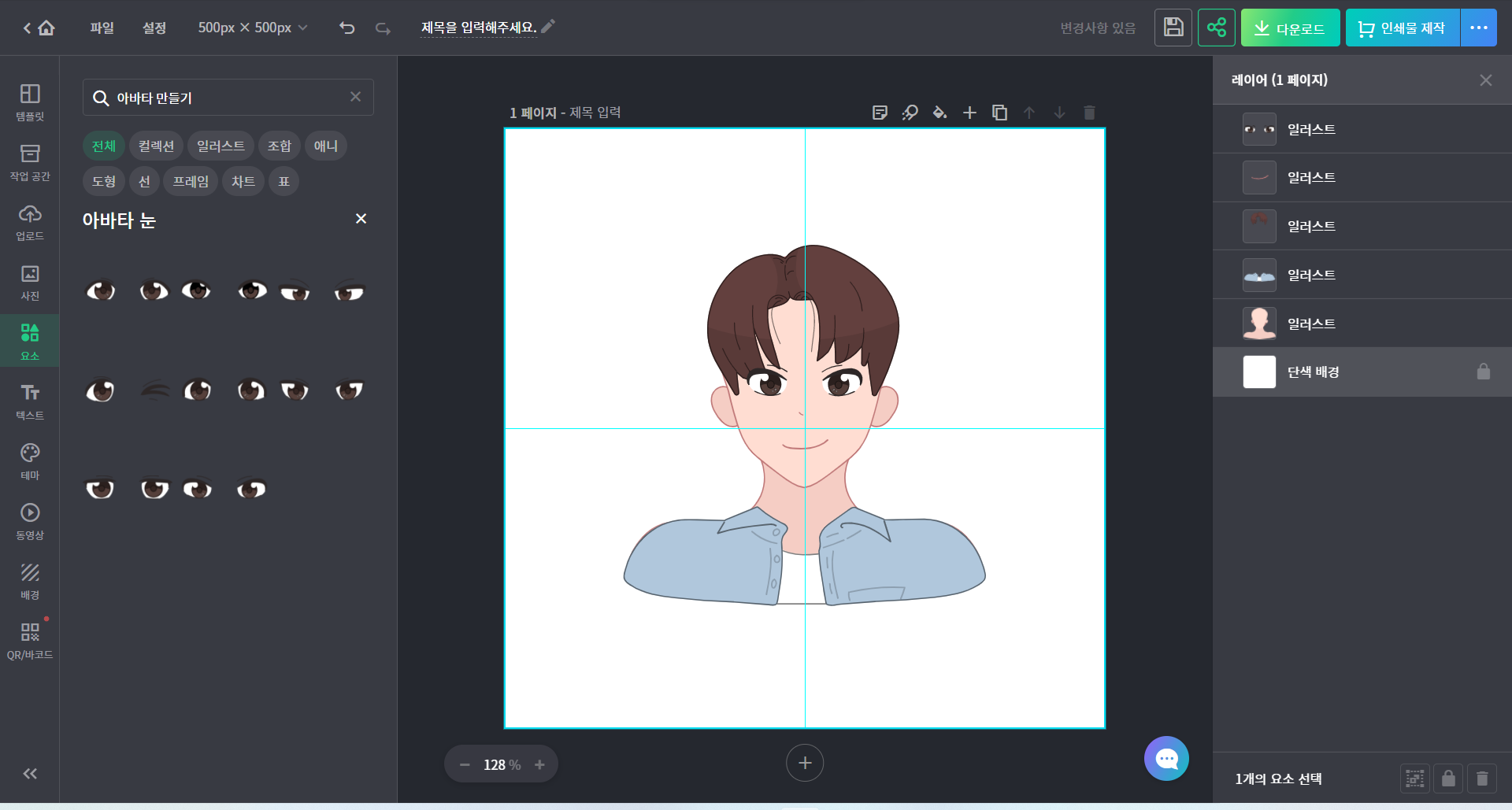The width and height of the screenshot is (1512, 810).
Task: Click the redo arrow
Action: click(383, 28)
